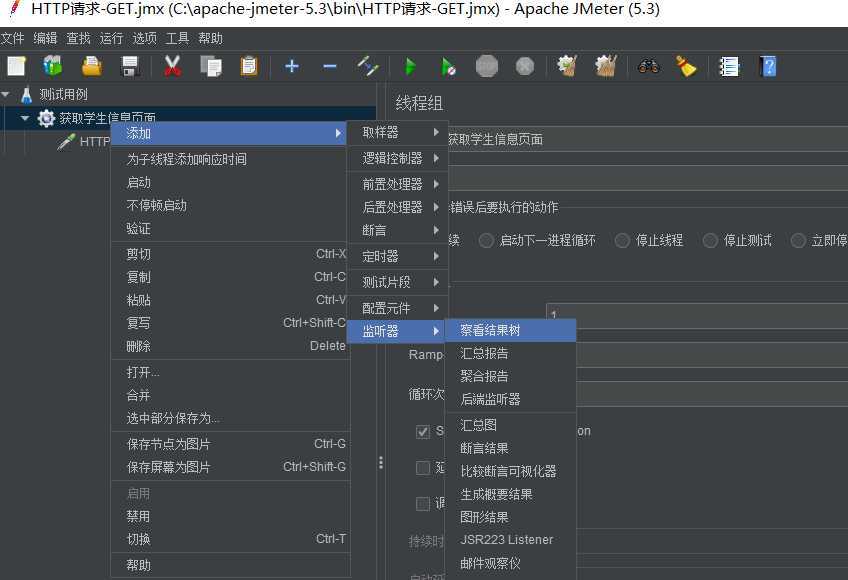Image resolution: width=848 pixels, height=580 pixels.
Task: Expand the 后置处理器 submenu
Action: coord(398,207)
